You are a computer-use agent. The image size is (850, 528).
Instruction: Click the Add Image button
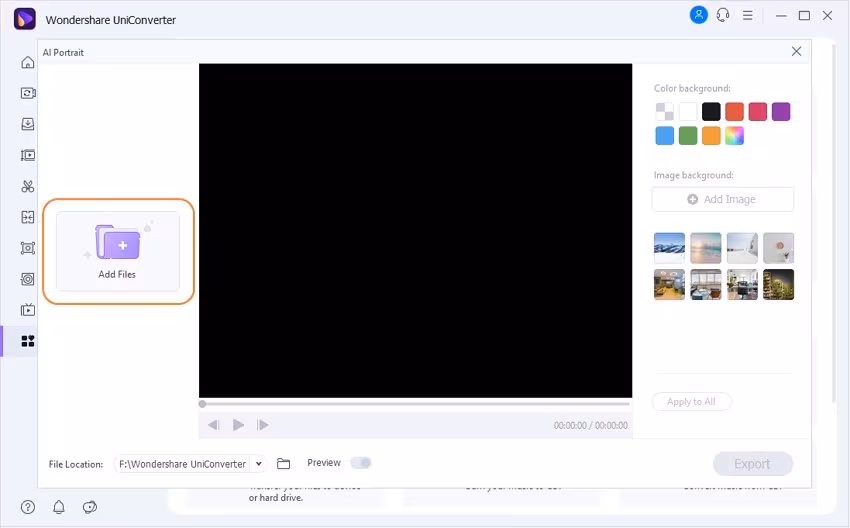point(723,199)
